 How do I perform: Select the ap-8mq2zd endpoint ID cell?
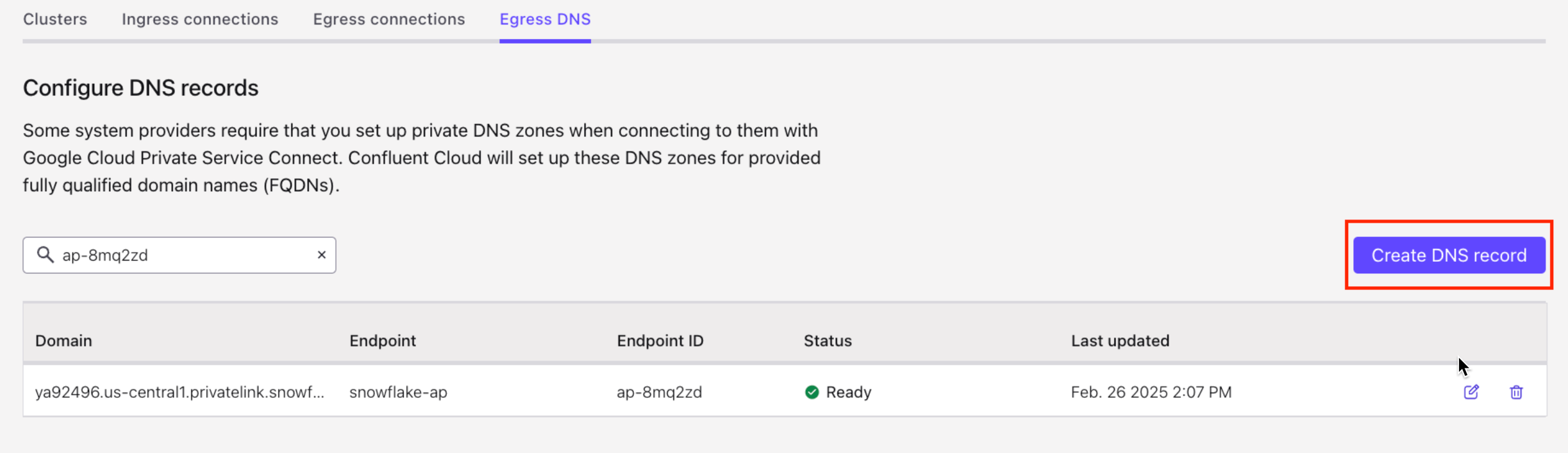658,391
